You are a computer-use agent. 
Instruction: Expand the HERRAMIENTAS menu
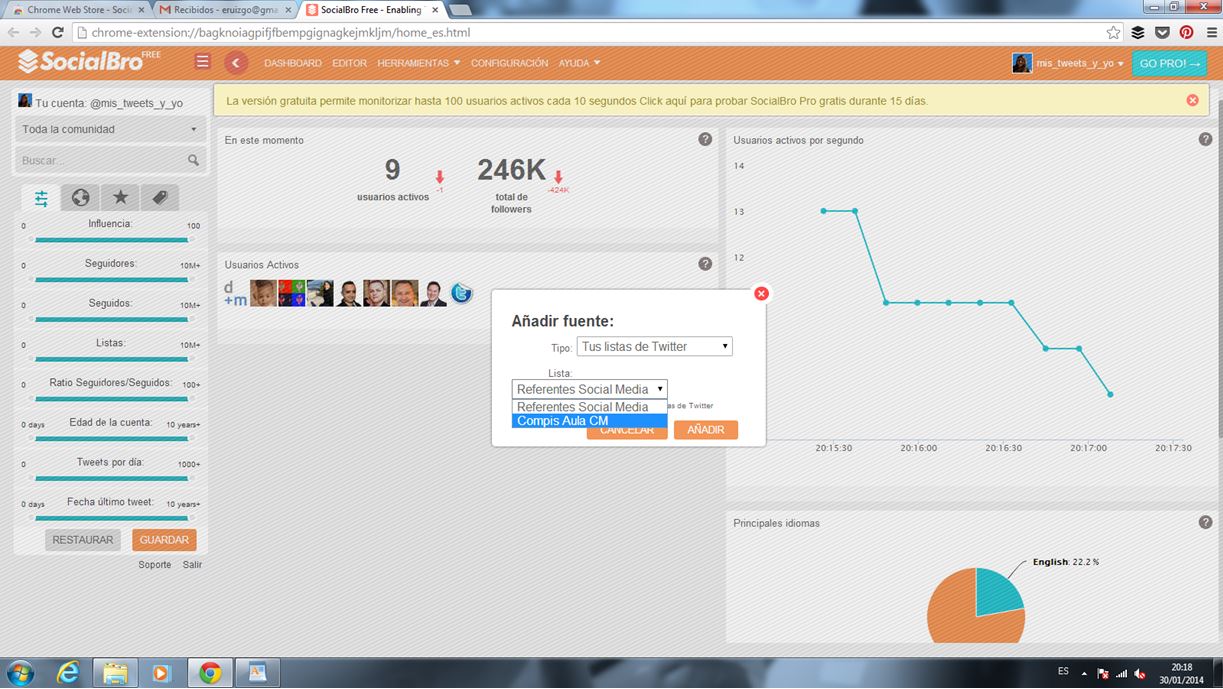[418, 63]
